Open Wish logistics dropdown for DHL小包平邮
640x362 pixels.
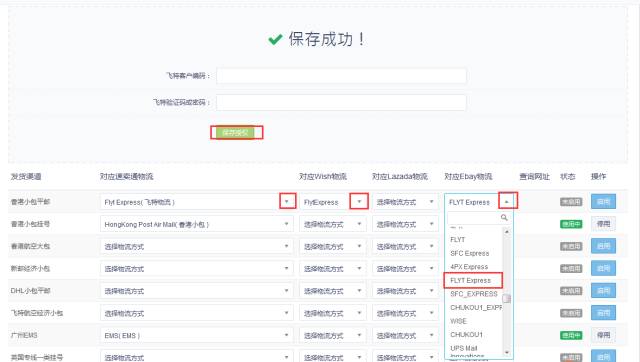coord(333,291)
